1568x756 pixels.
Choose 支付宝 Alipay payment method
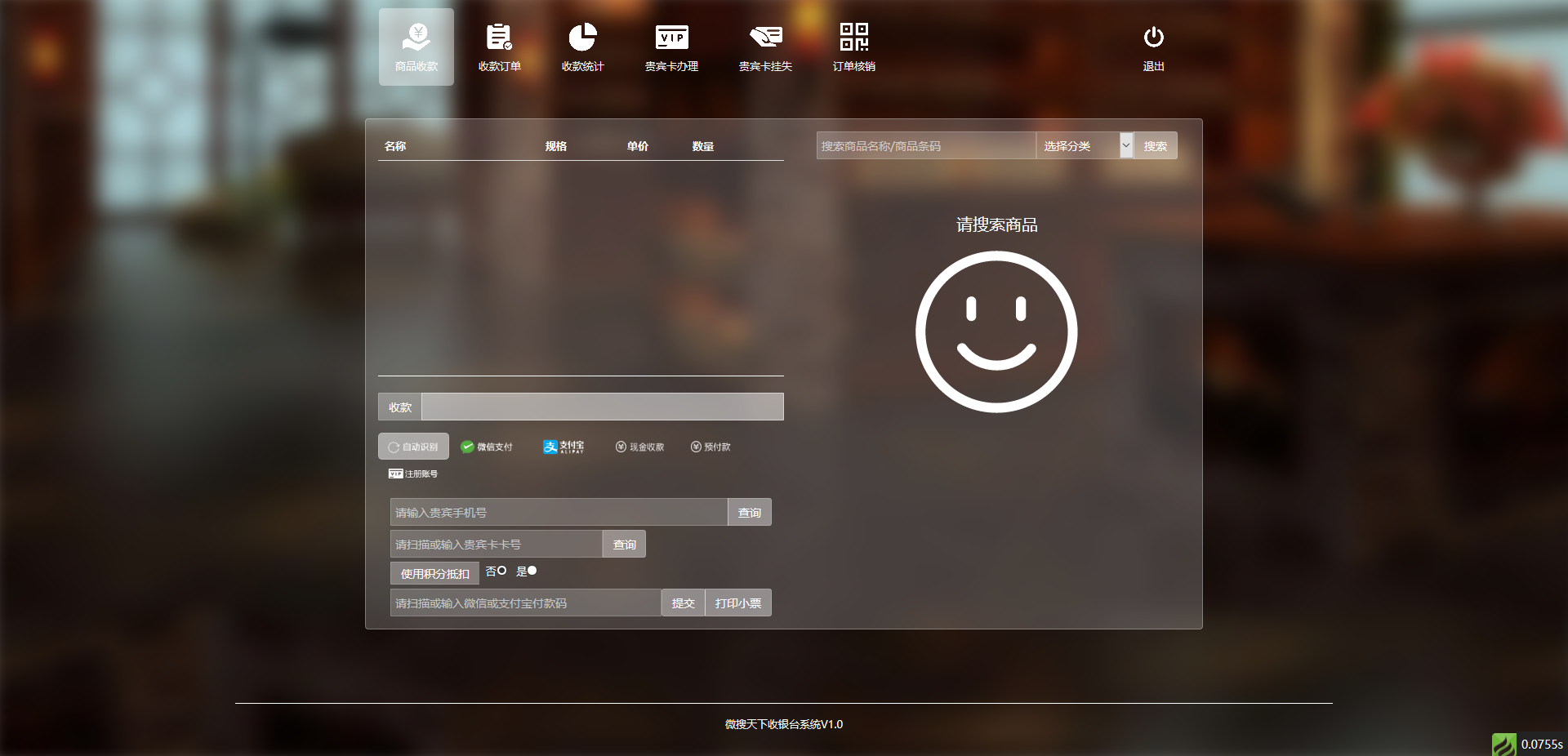tap(563, 447)
